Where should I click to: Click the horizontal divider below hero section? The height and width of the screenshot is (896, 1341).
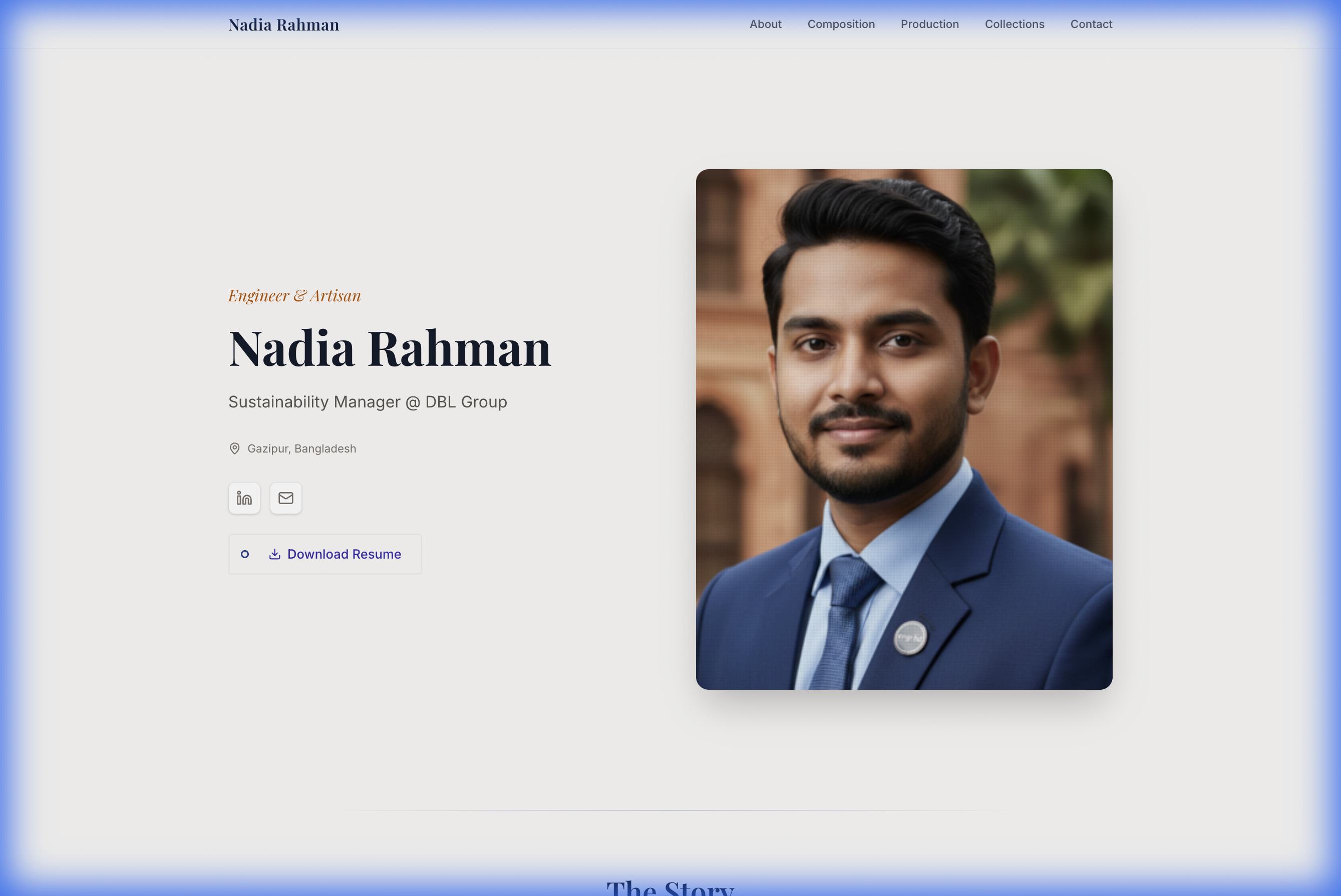tap(670, 810)
